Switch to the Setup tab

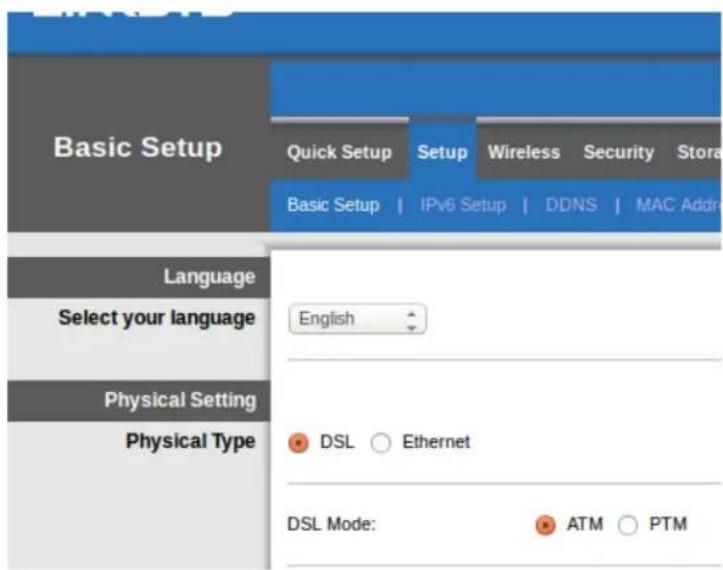pyautogui.click(x=442, y=152)
